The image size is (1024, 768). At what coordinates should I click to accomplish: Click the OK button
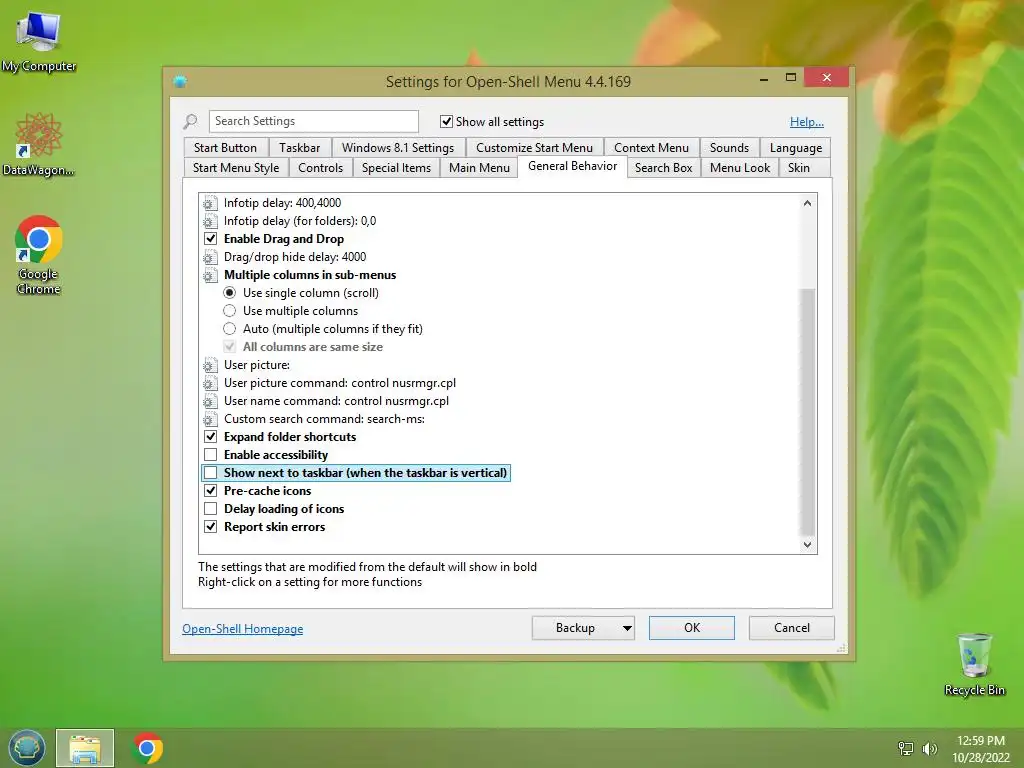point(692,628)
